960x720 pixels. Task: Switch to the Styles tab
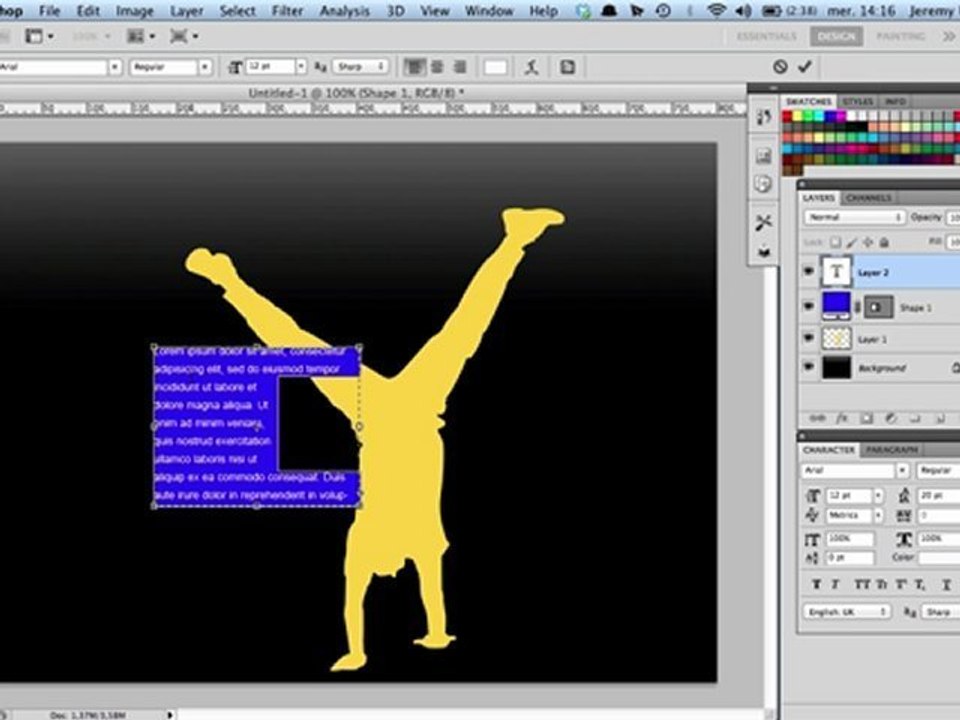(x=857, y=101)
